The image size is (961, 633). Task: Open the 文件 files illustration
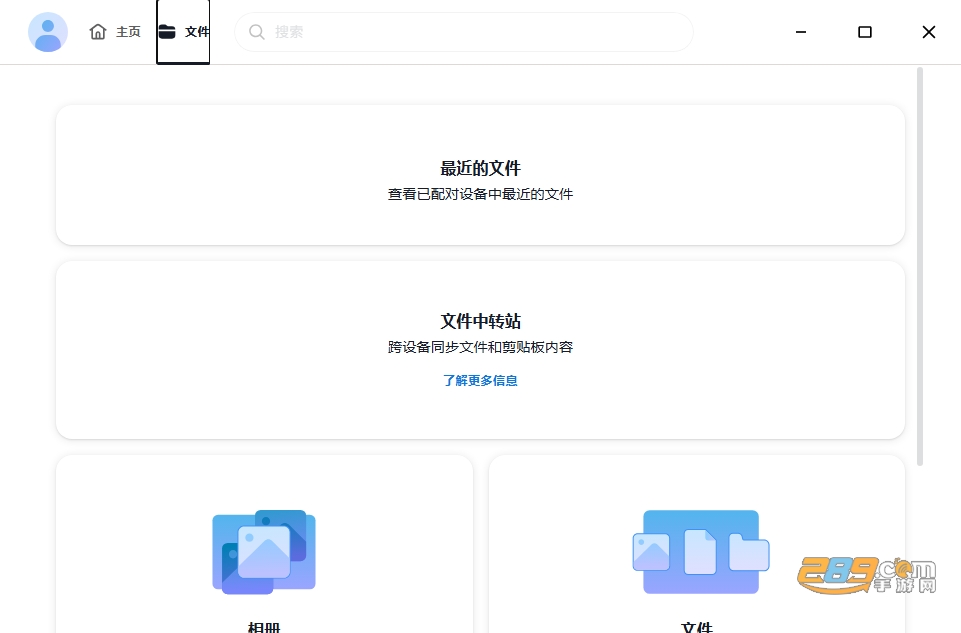pos(701,552)
